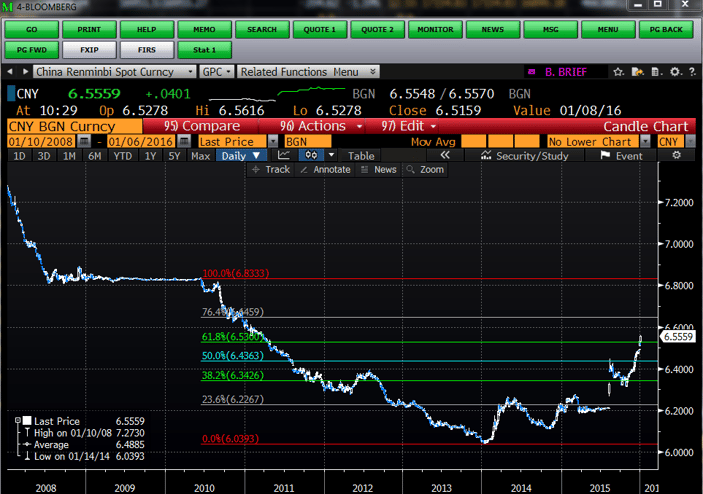Viewport: 703px width, 494px height.
Task: Switch to Table view
Action: pyautogui.click(x=360, y=156)
